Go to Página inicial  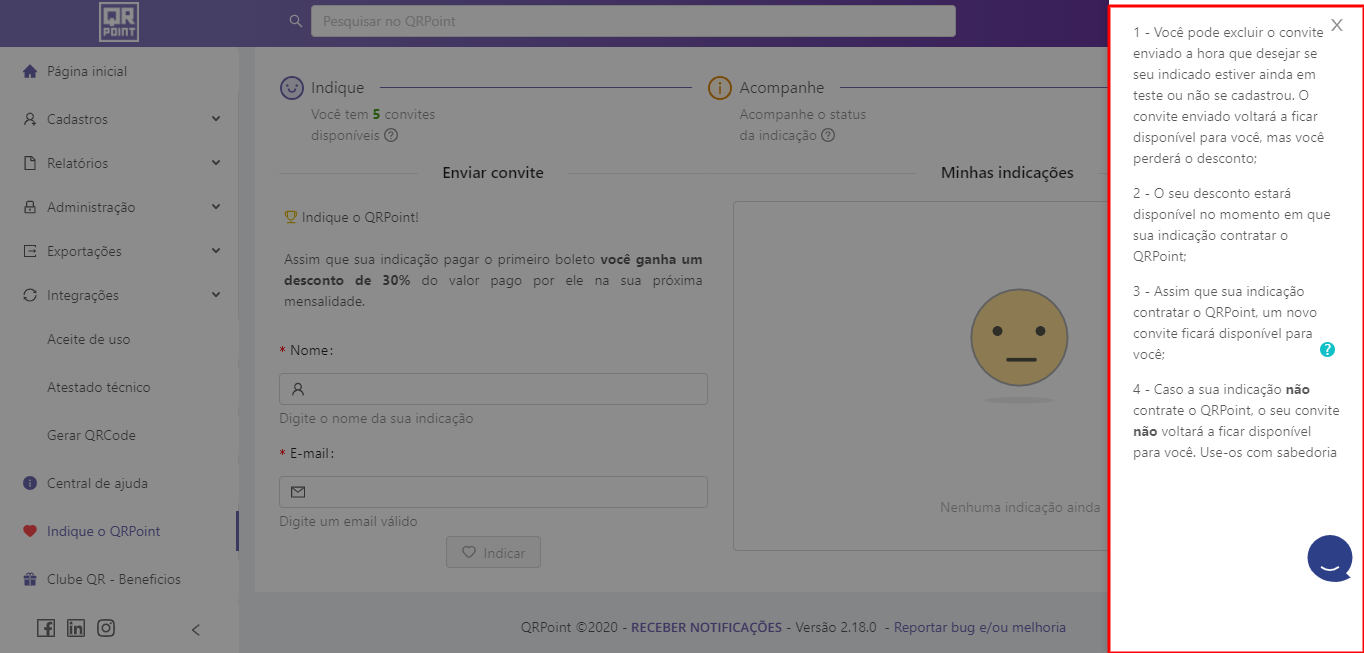(87, 72)
